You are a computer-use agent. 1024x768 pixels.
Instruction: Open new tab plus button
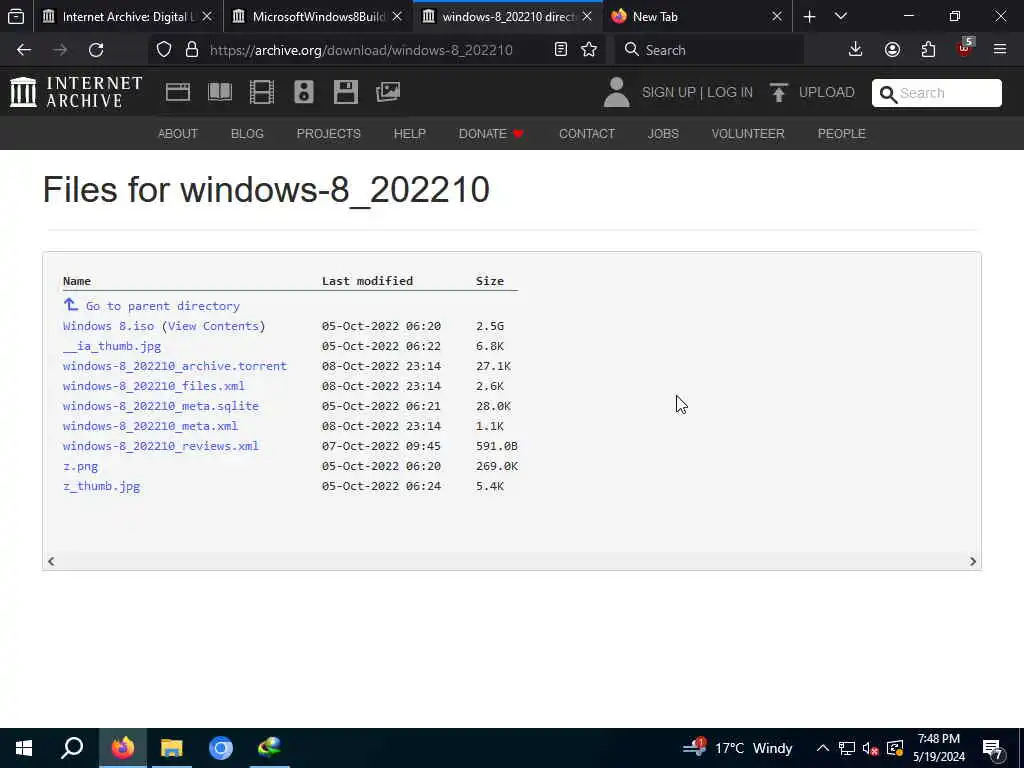click(809, 17)
